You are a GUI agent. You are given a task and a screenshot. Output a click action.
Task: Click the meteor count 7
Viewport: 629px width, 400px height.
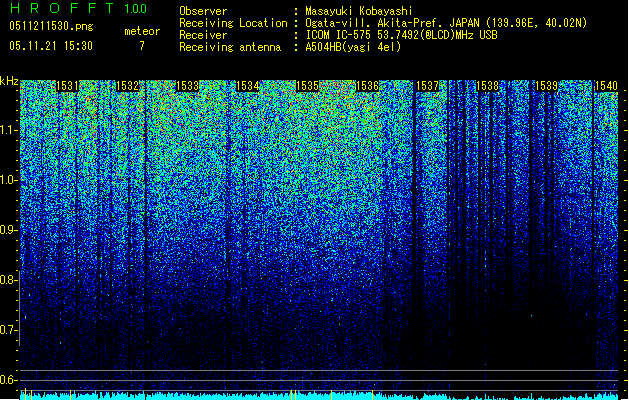coord(142,46)
